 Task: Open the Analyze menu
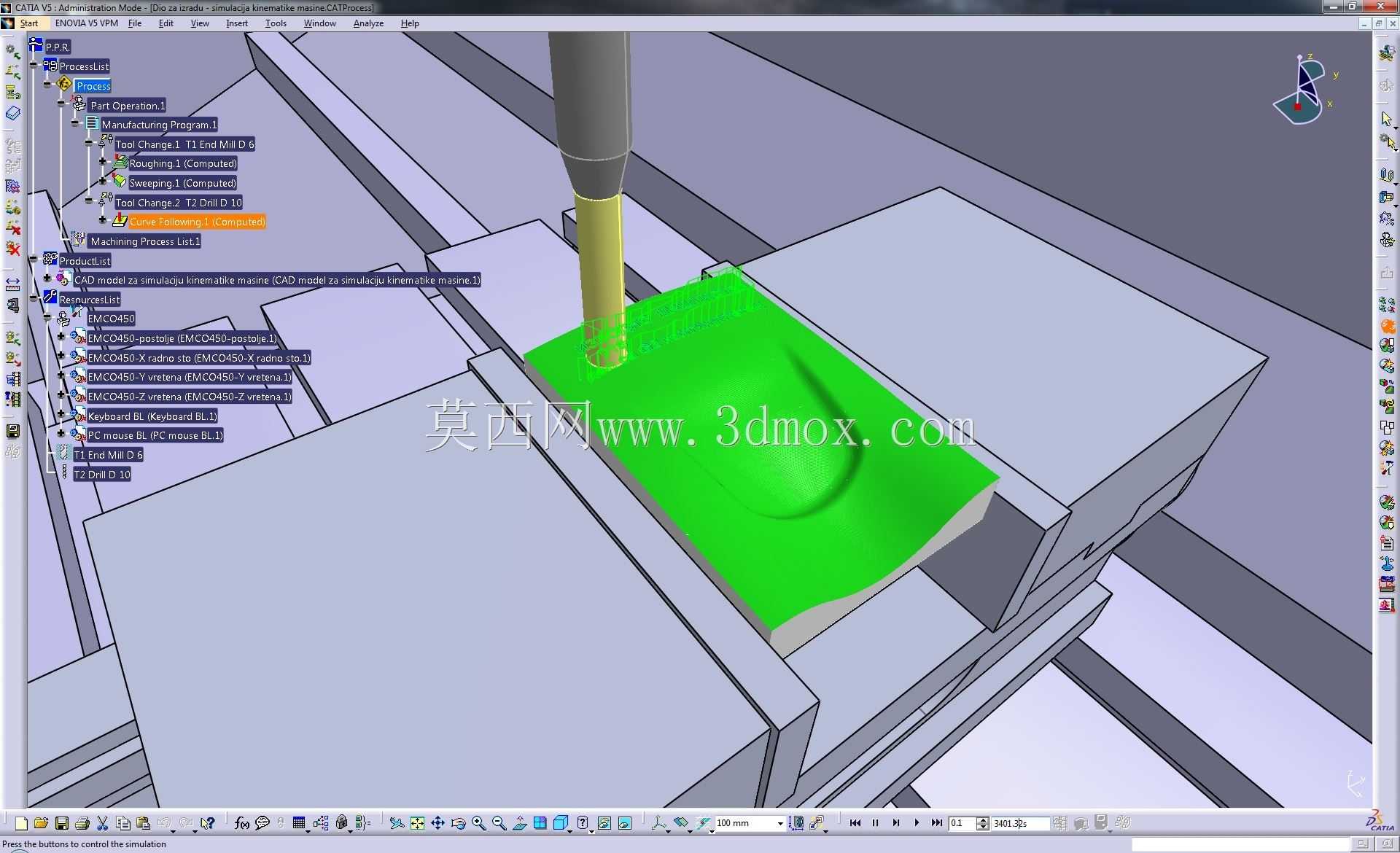(368, 23)
